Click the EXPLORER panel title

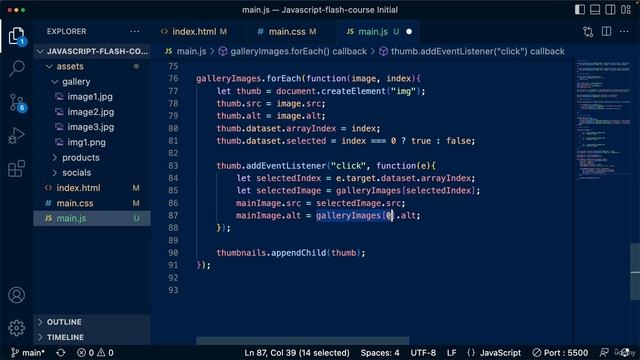pyautogui.click(x=66, y=31)
